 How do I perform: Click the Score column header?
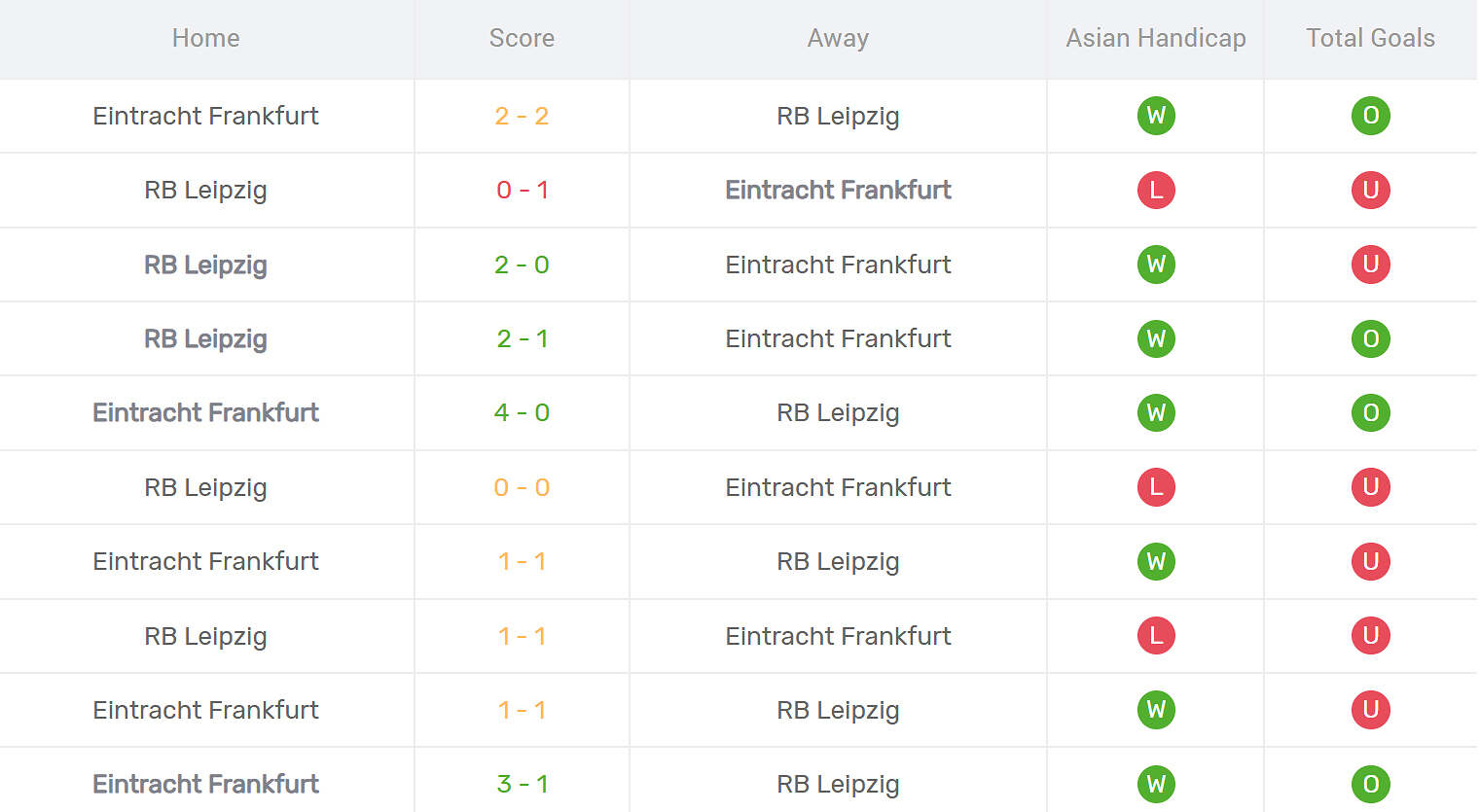pyautogui.click(x=522, y=38)
